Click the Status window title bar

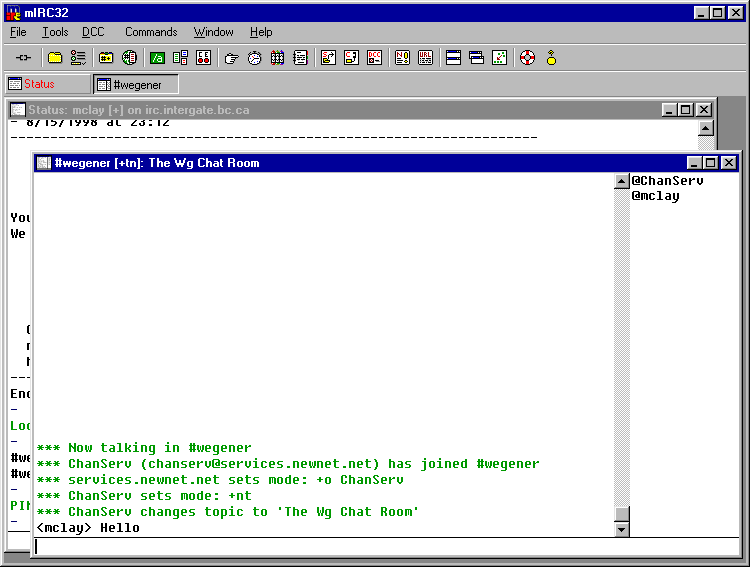click(361, 110)
